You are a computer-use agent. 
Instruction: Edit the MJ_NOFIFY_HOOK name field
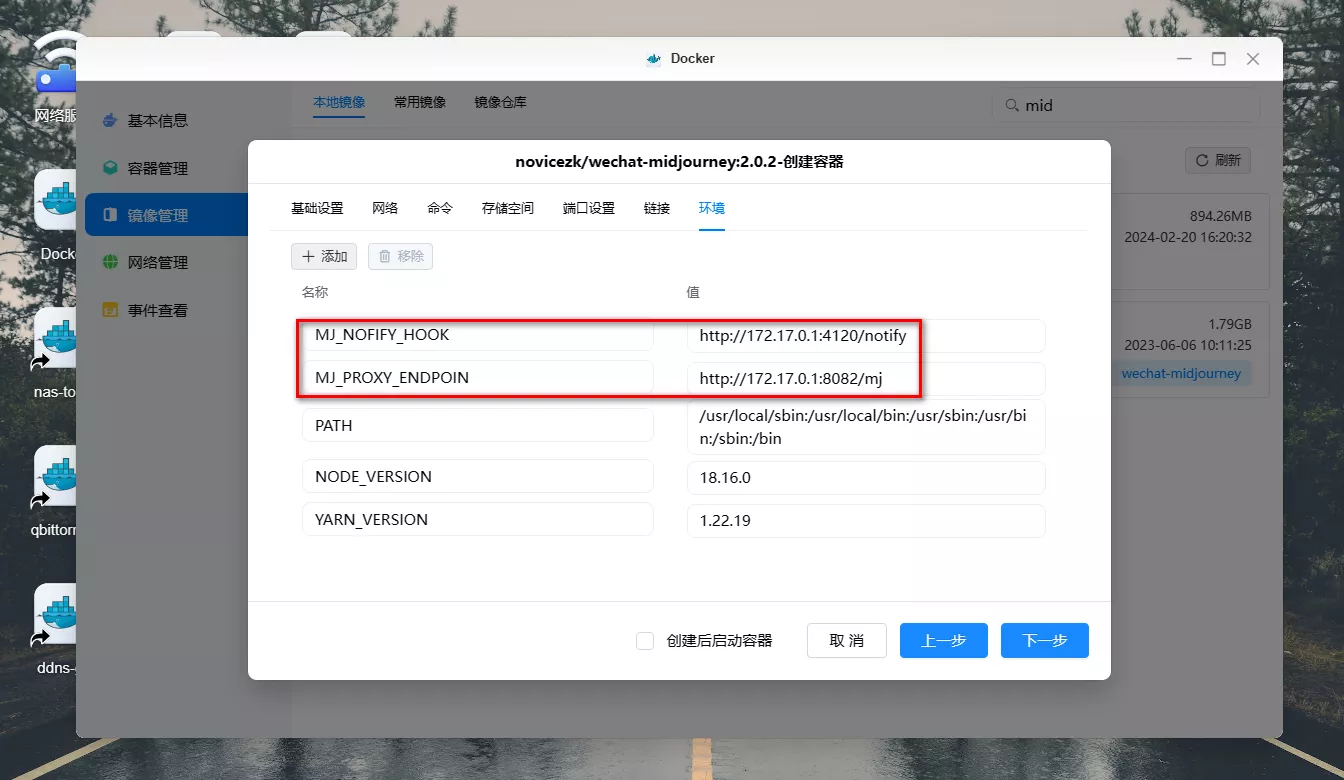(x=478, y=335)
